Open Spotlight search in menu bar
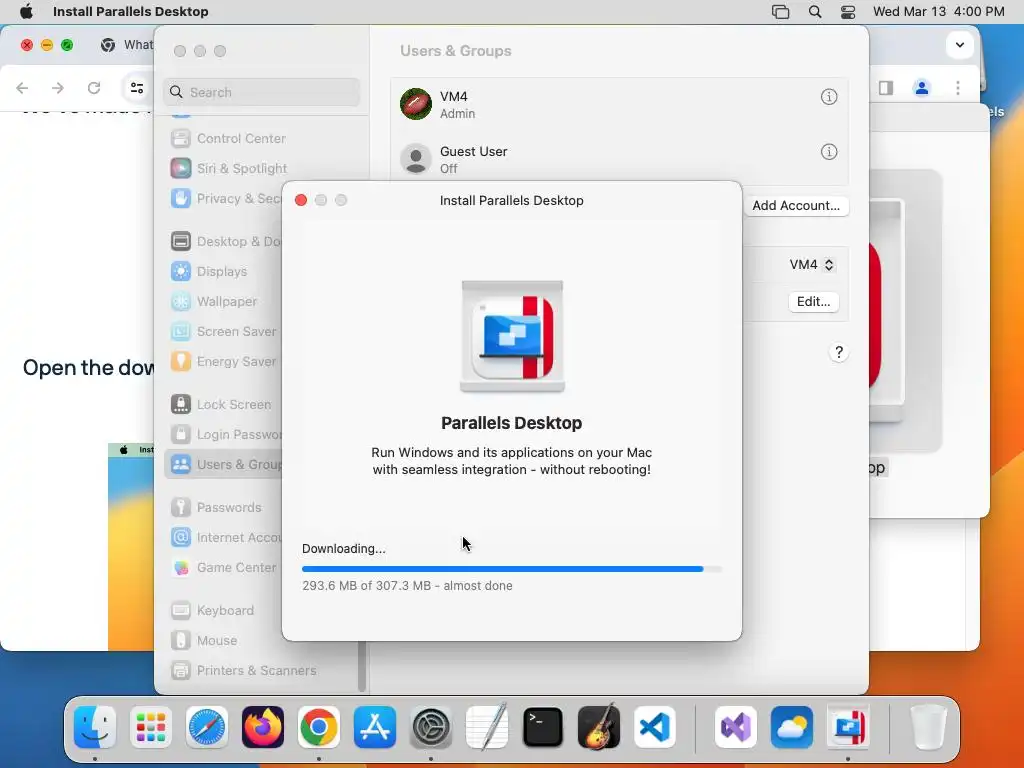 [x=814, y=11]
